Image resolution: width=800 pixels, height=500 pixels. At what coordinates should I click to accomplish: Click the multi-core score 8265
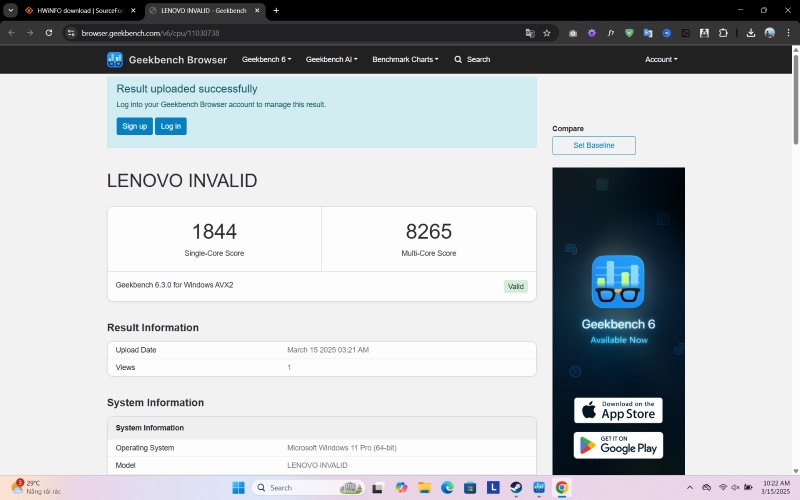click(x=429, y=232)
